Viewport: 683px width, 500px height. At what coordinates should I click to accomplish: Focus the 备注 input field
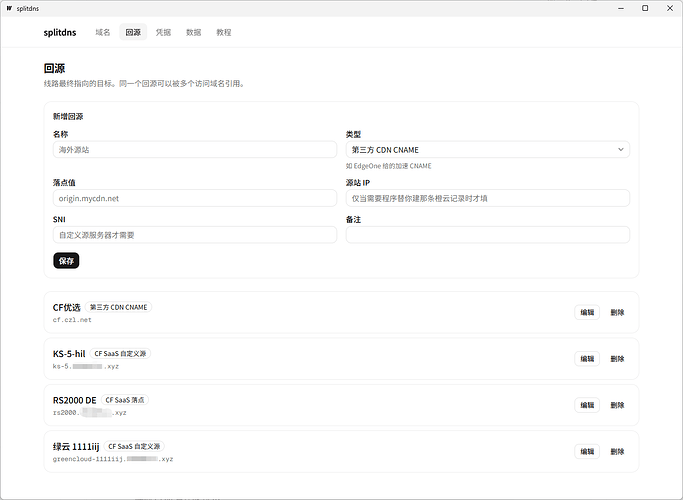click(x=488, y=235)
